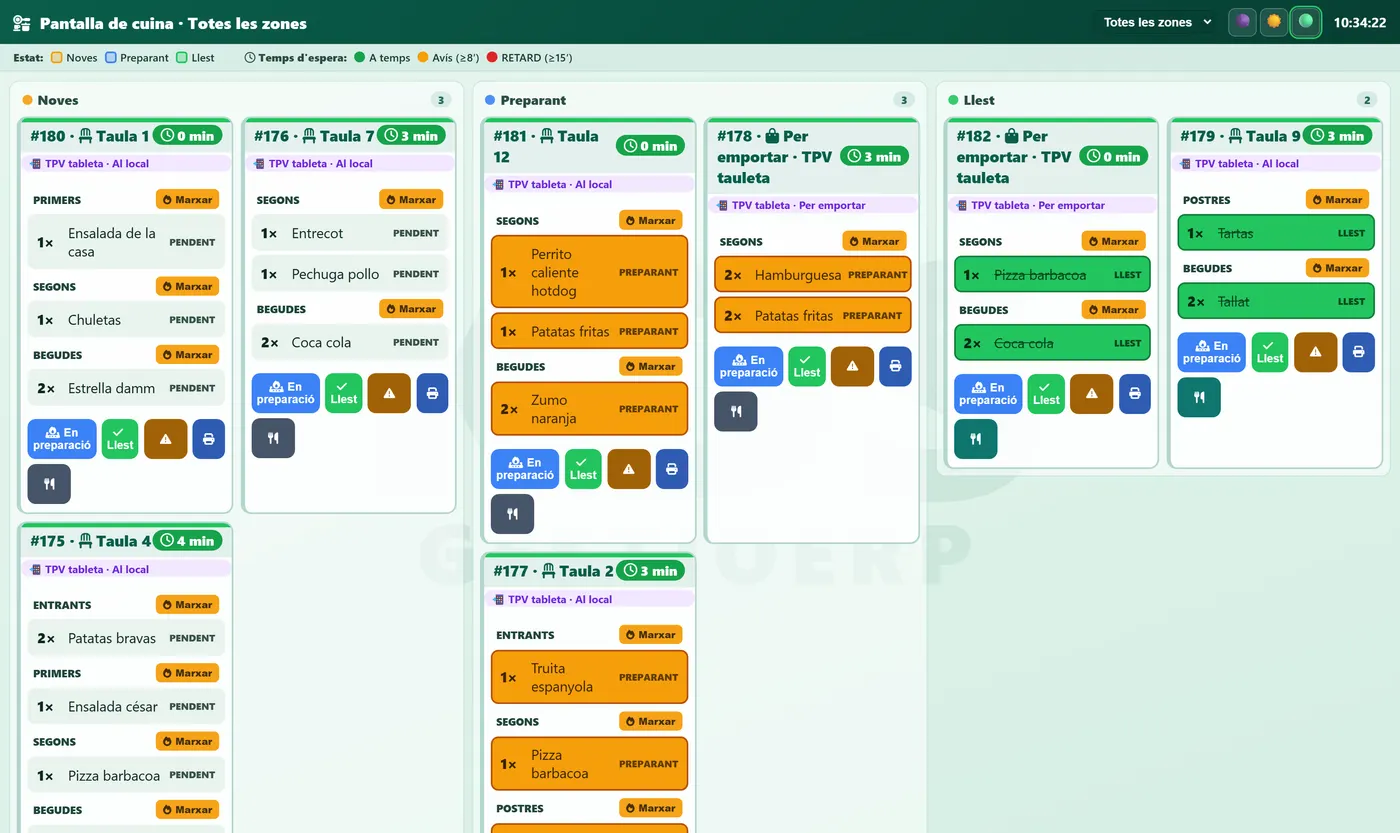This screenshot has width=1400, height=833.
Task: Select the 'Zumo naranja' item in order #181
Action: coord(590,409)
